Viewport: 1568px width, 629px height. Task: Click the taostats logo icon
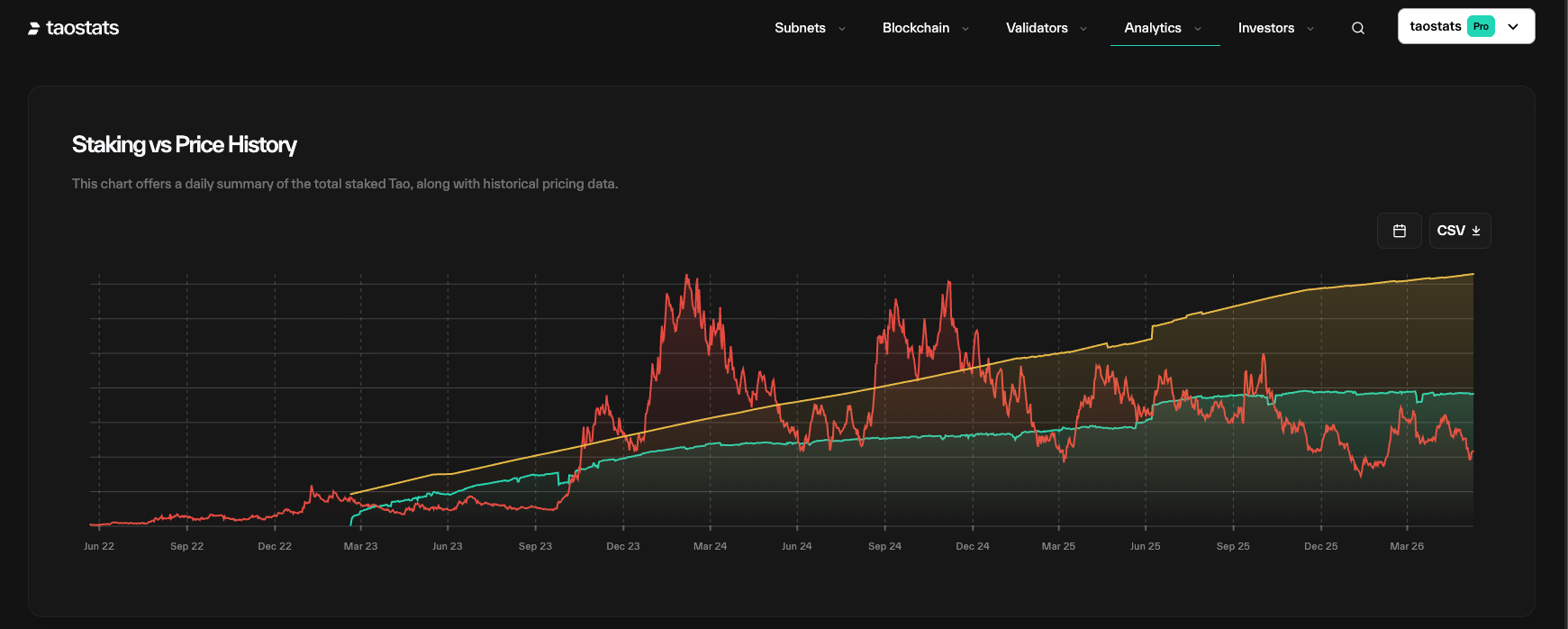coord(34,29)
